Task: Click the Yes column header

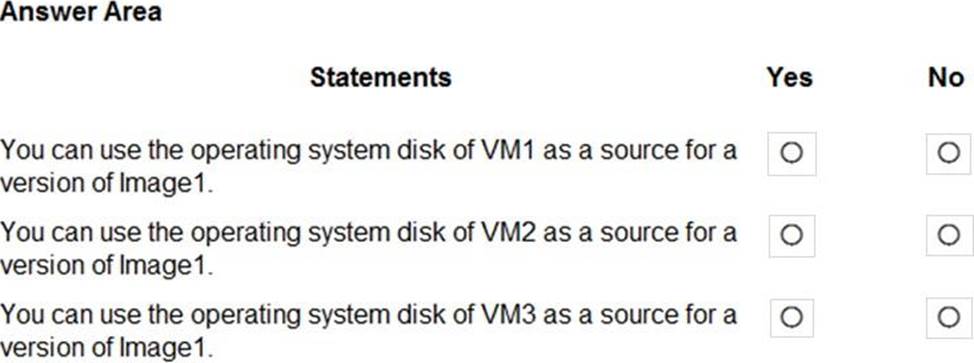Action: [x=789, y=78]
